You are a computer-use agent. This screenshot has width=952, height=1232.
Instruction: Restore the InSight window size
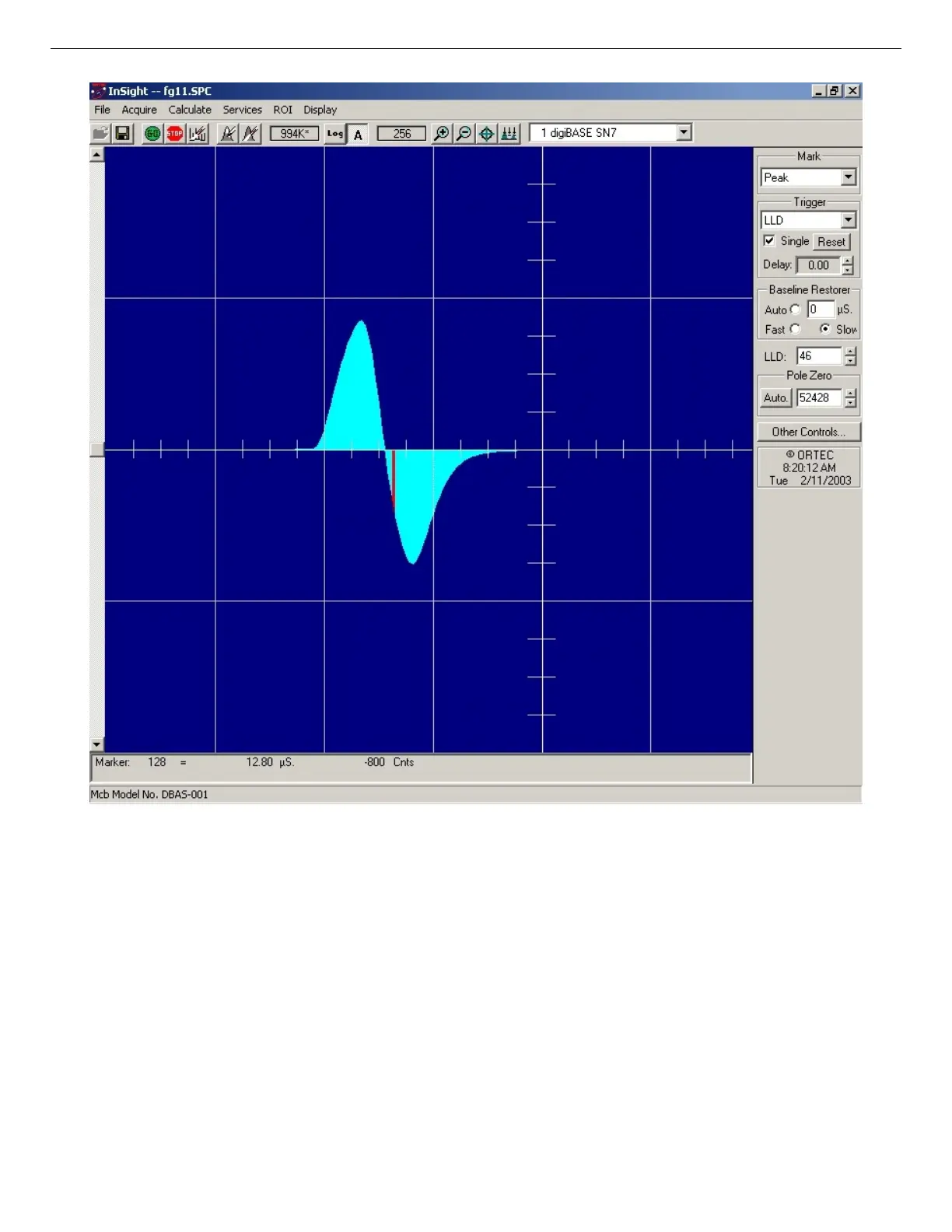pos(835,91)
